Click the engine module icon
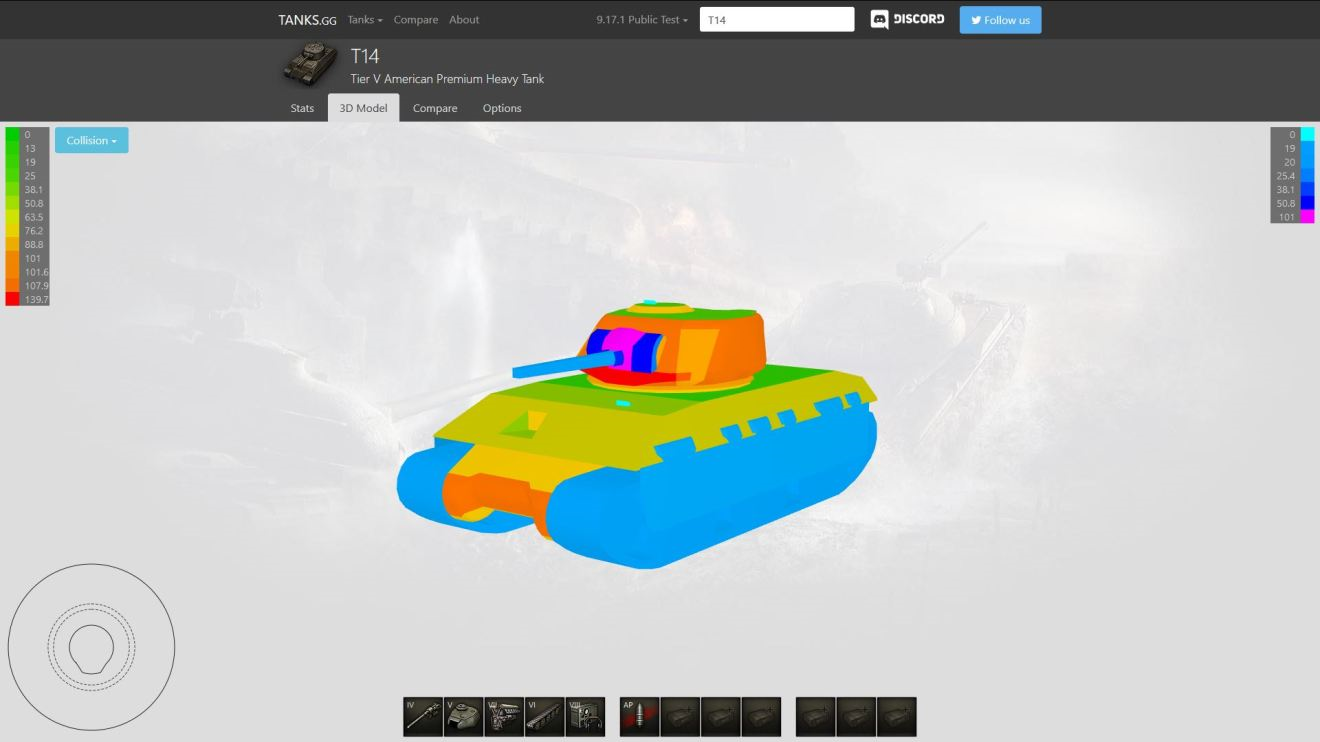This screenshot has width=1320, height=742. click(504, 717)
